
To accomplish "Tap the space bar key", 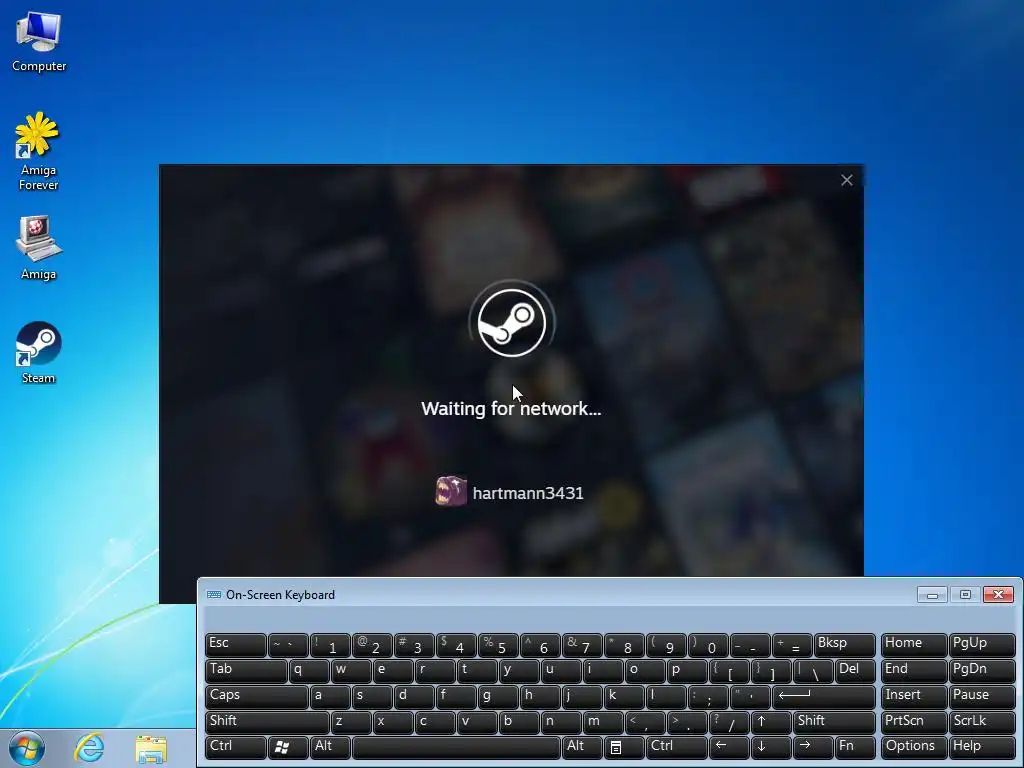I will point(456,747).
